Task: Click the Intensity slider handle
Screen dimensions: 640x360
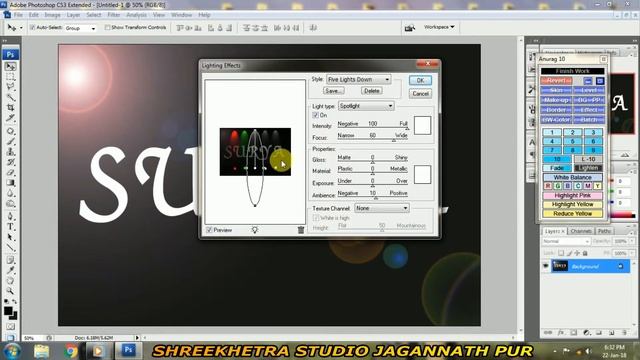Action: 407,128
